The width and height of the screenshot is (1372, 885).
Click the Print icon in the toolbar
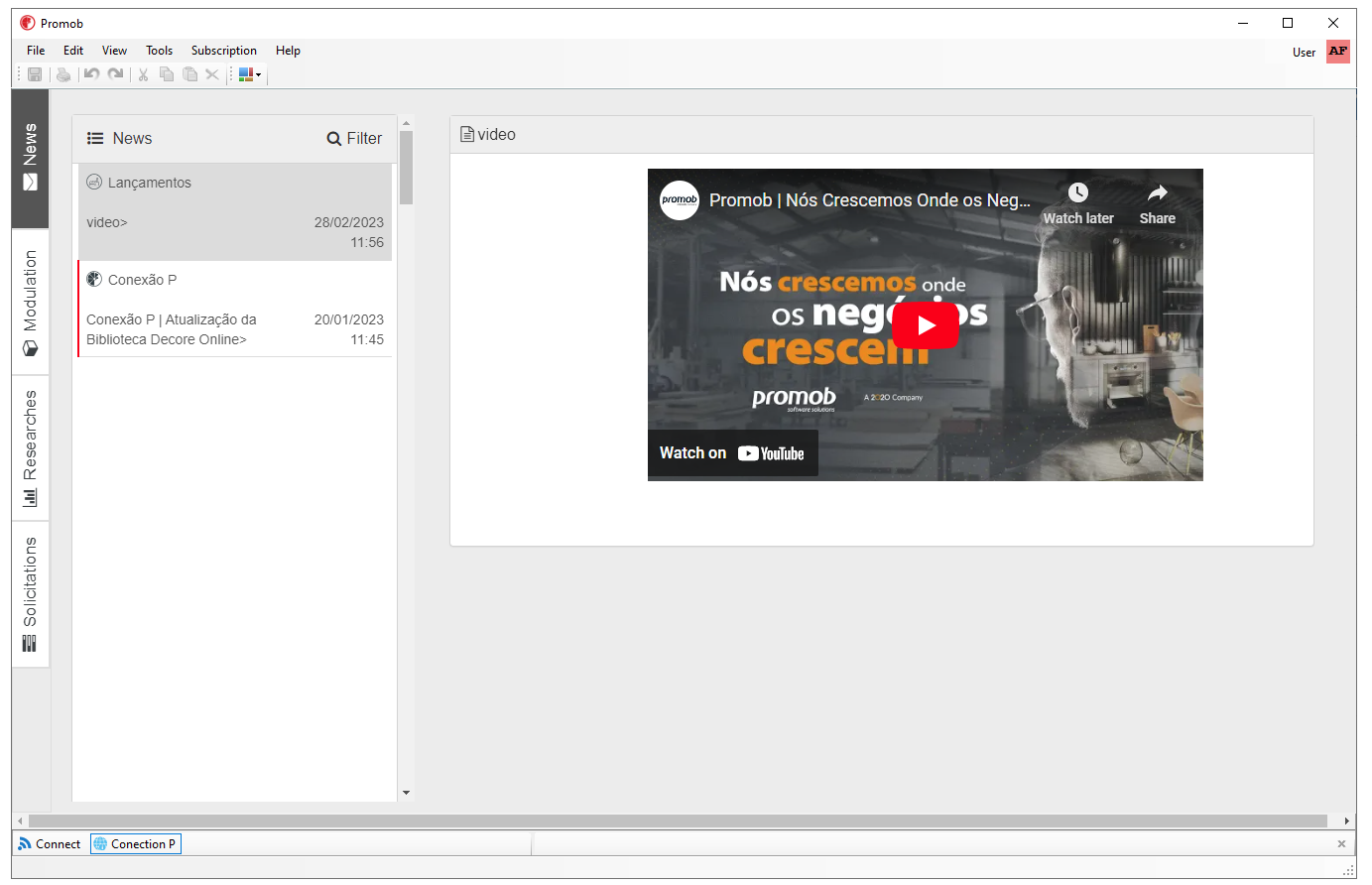[x=63, y=74]
